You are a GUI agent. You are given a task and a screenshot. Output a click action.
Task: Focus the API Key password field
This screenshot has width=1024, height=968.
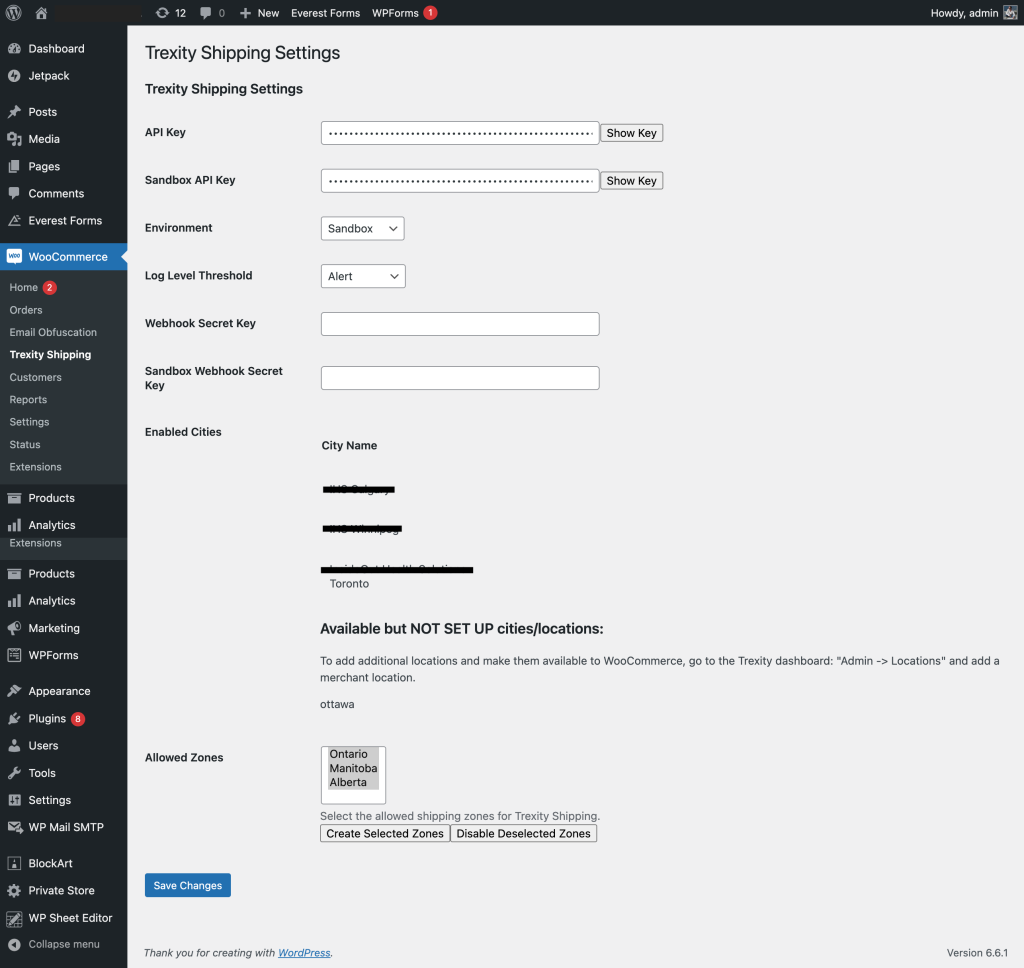[x=460, y=133]
